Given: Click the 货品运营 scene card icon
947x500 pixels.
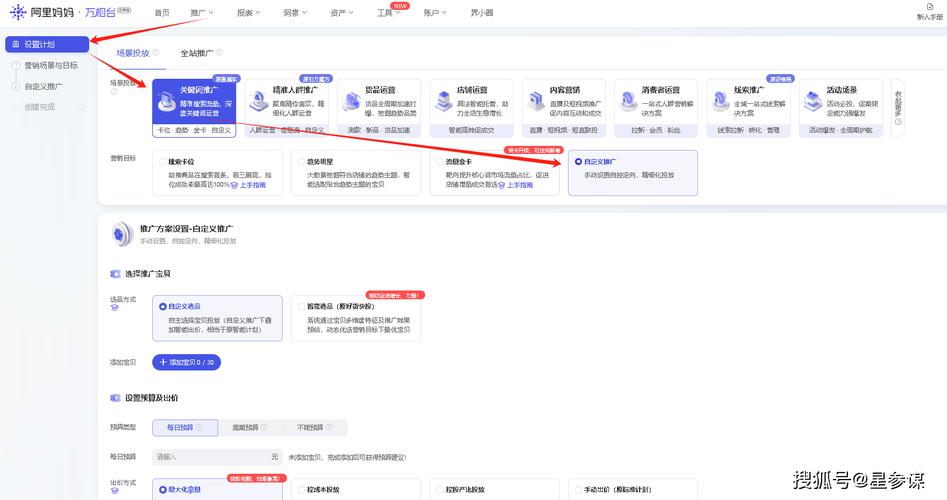Looking at the screenshot, I should [x=351, y=101].
